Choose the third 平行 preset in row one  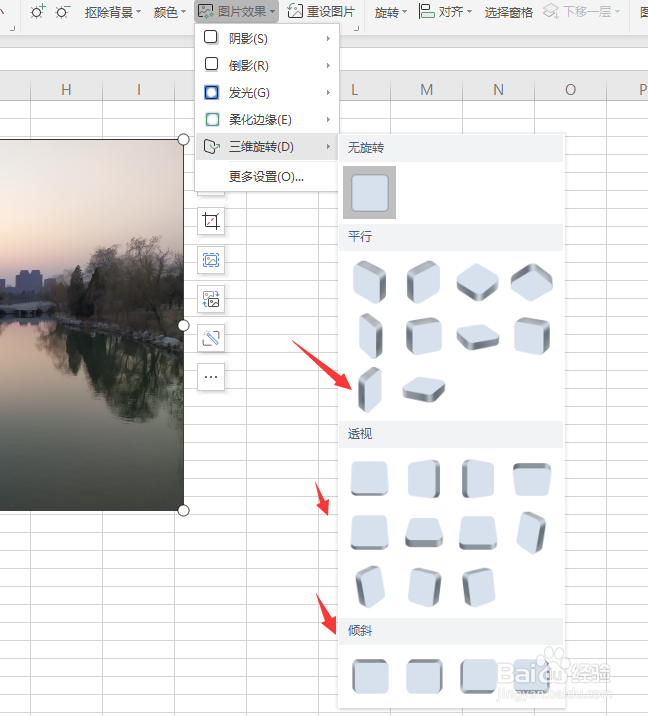(x=478, y=282)
